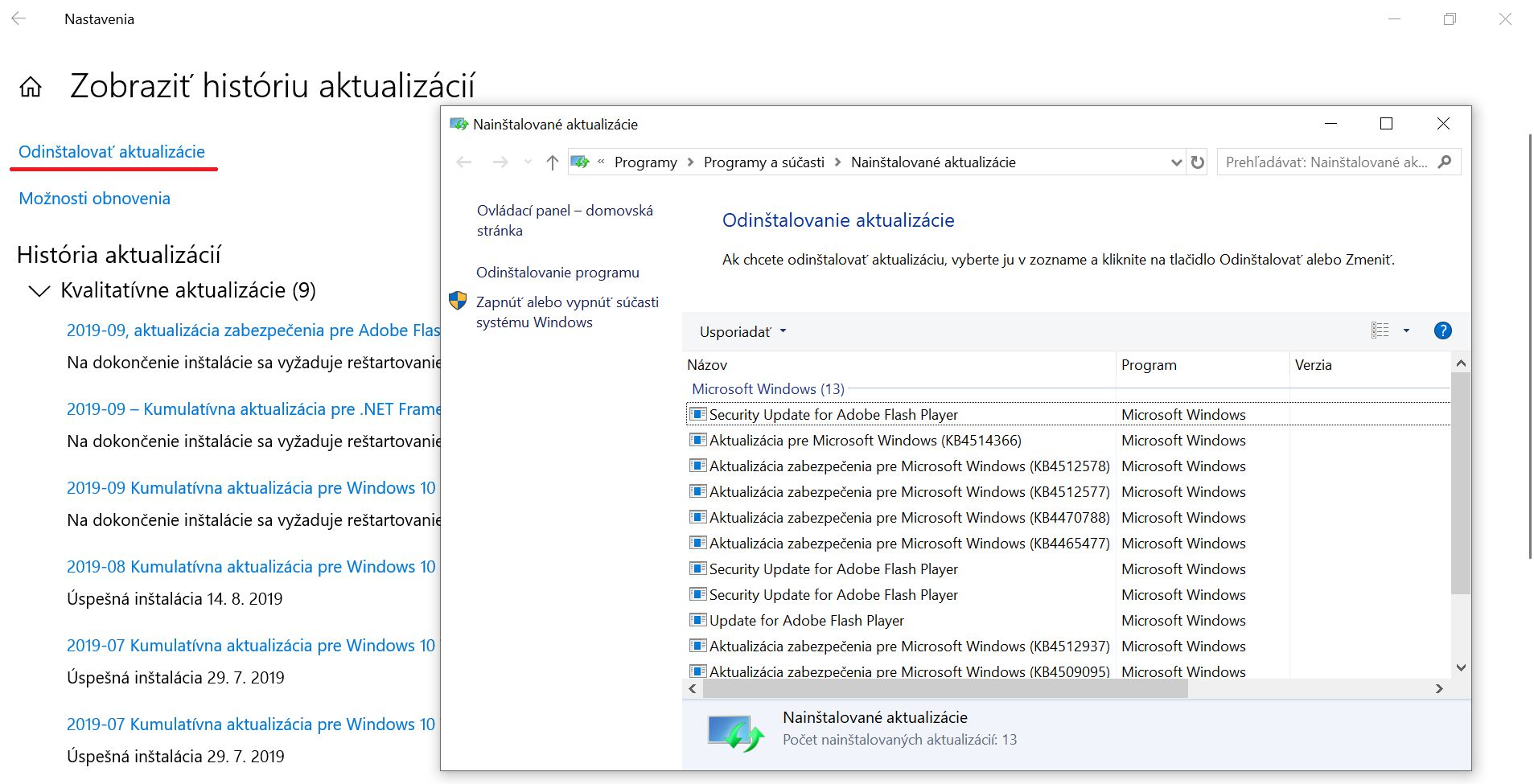Go up one level with the up arrow
This screenshot has height=784, width=1534.
point(552,162)
